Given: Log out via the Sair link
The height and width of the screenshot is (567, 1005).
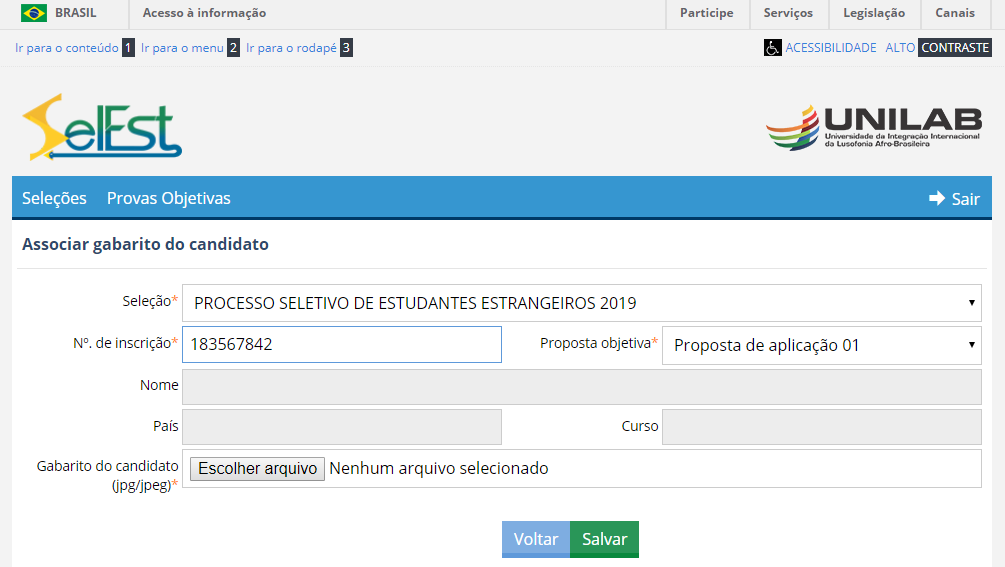Looking at the screenshot, I should point(965,199).
